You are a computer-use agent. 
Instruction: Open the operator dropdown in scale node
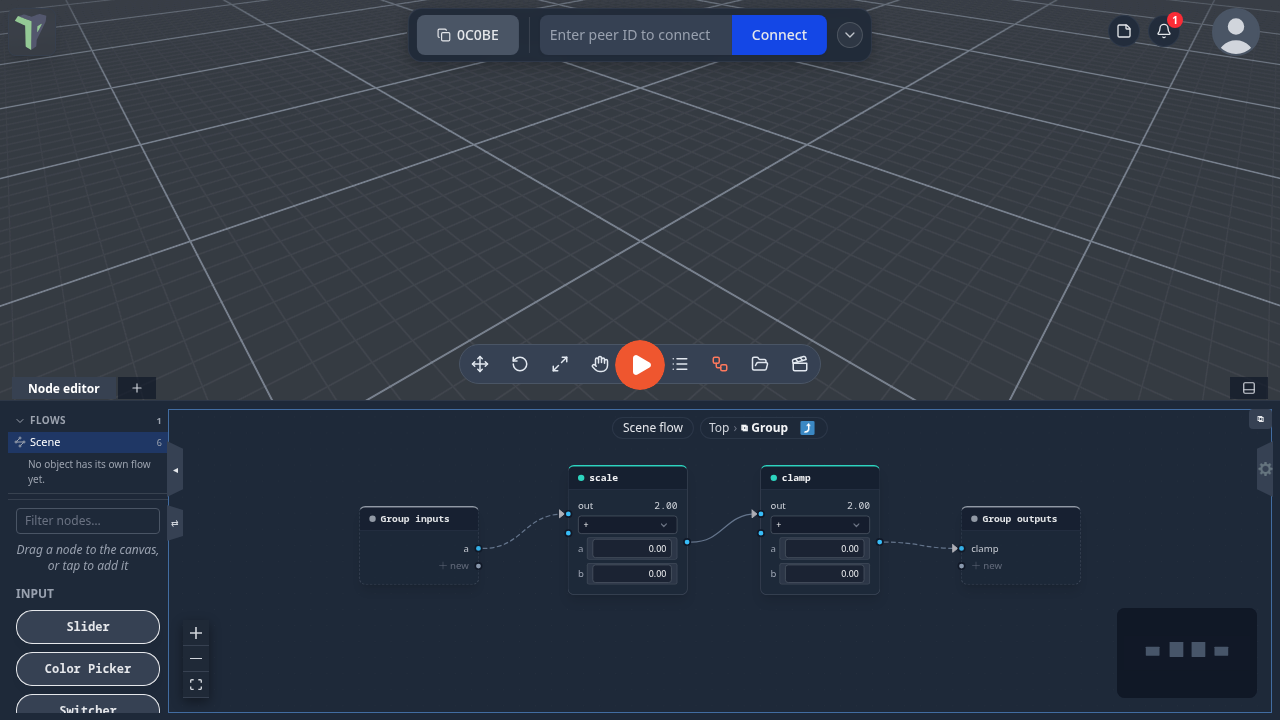pyautogui.click(x=627, y=525)
